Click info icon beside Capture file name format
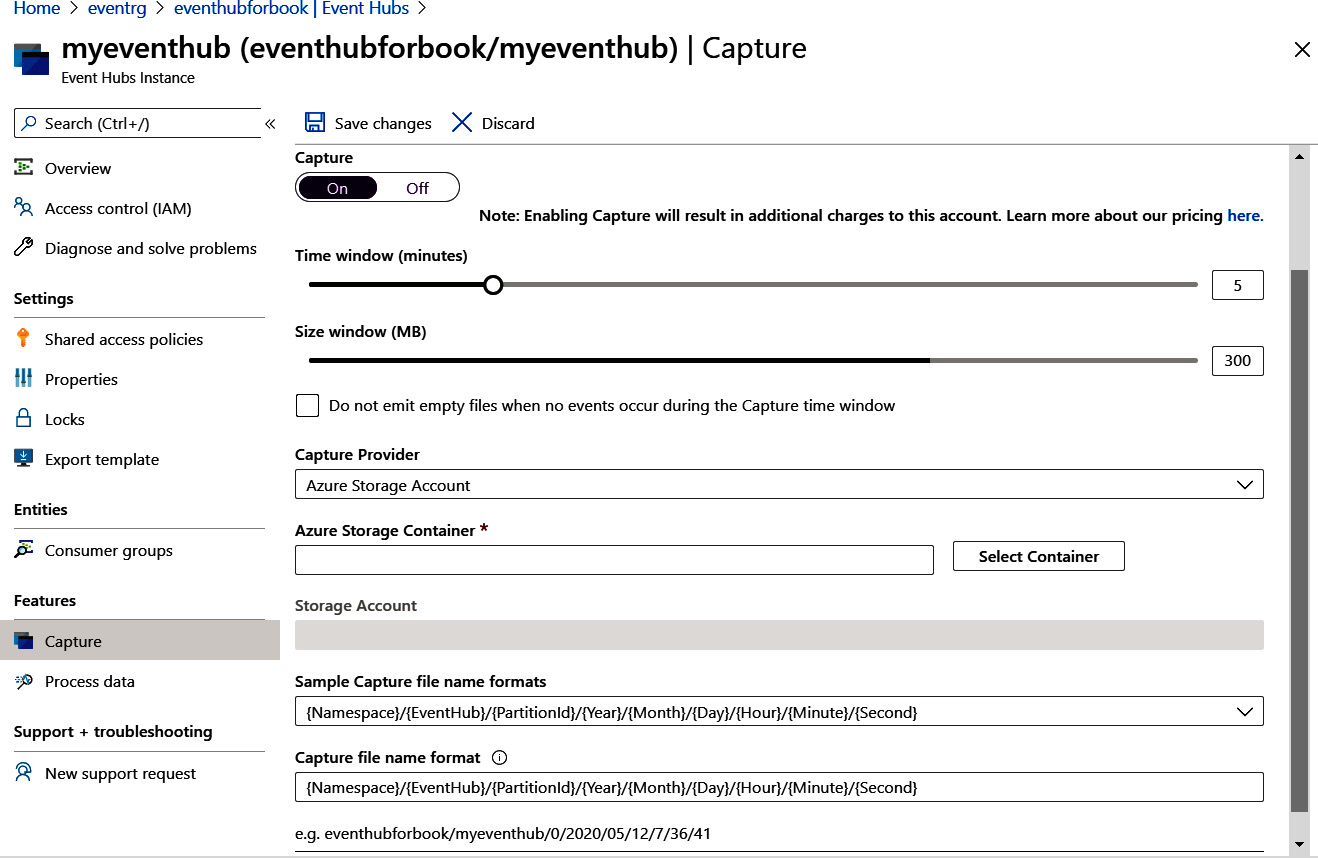Viewport: 1318px width, 858px height. [500, 757]
